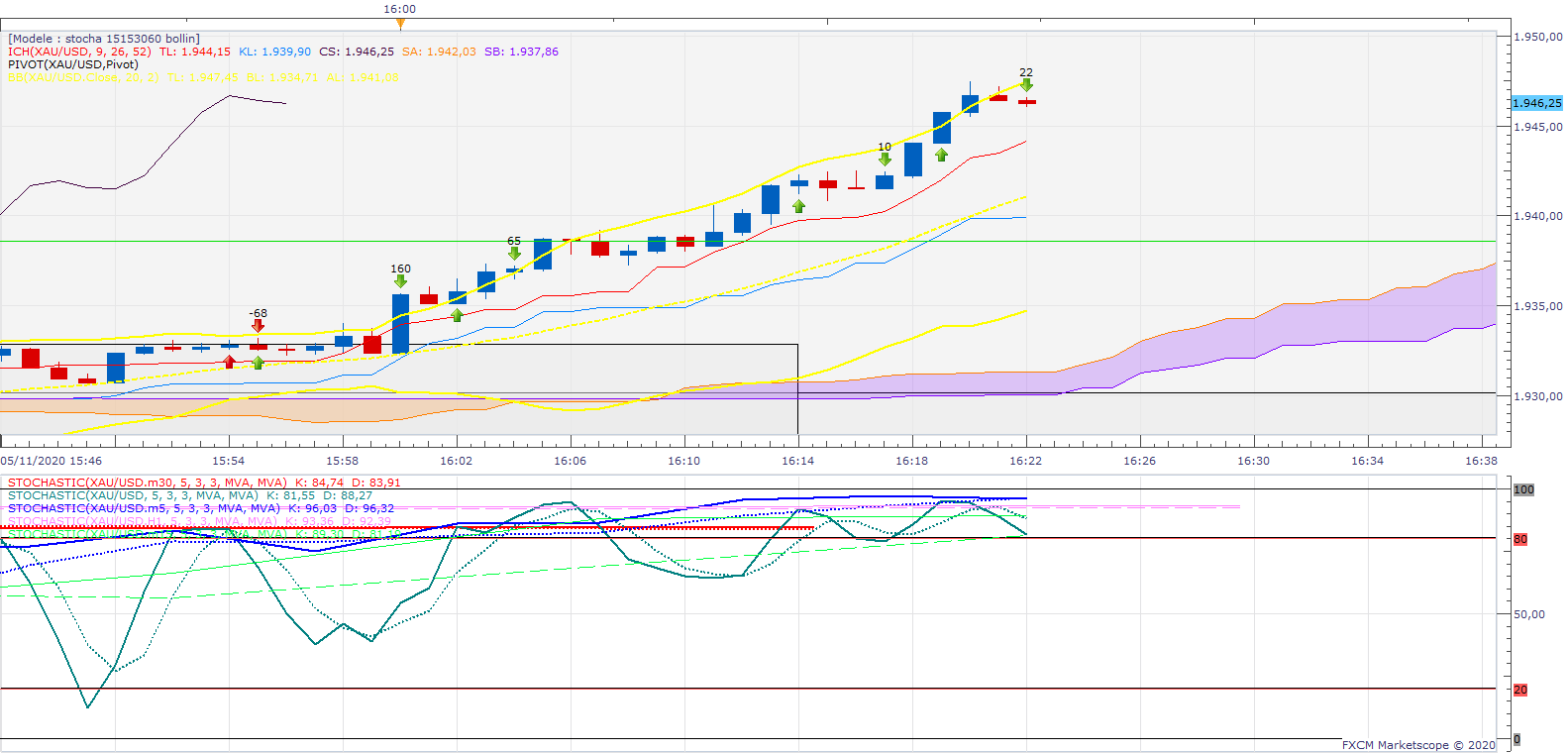
Task: Click the 1.930,00 price axis label
Action: (1538, 396)
